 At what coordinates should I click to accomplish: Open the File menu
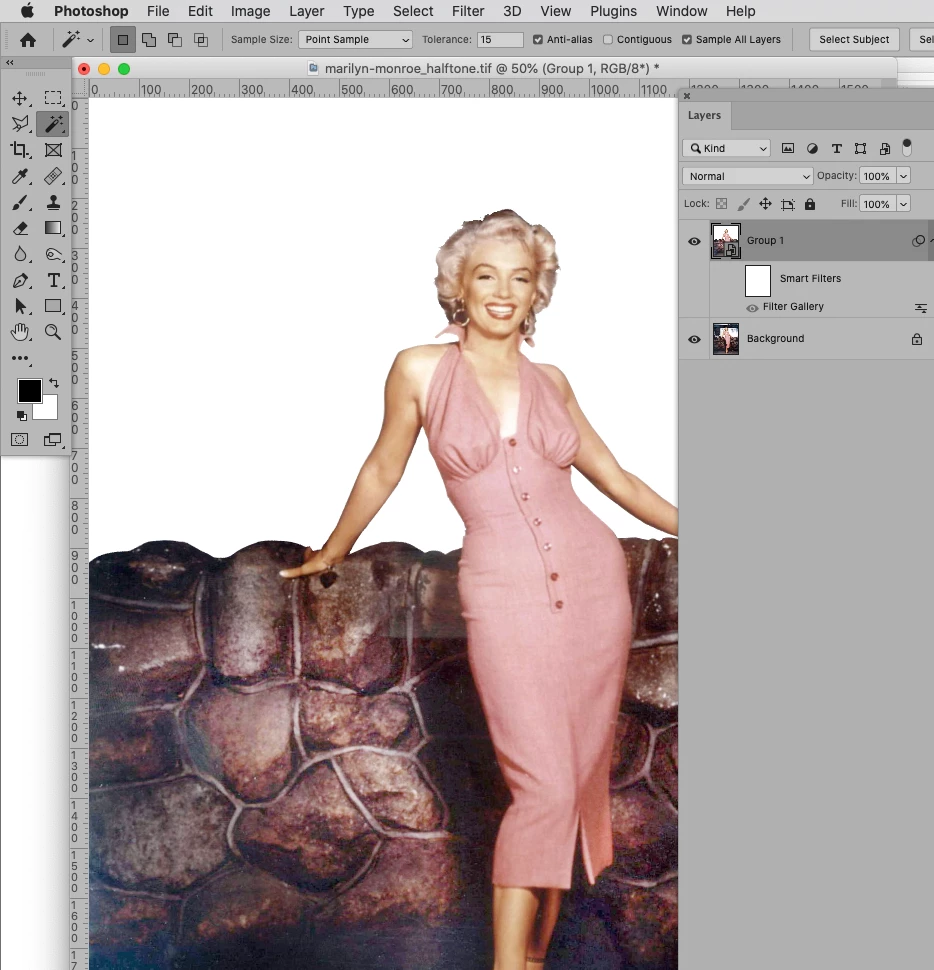click(158, 11)
